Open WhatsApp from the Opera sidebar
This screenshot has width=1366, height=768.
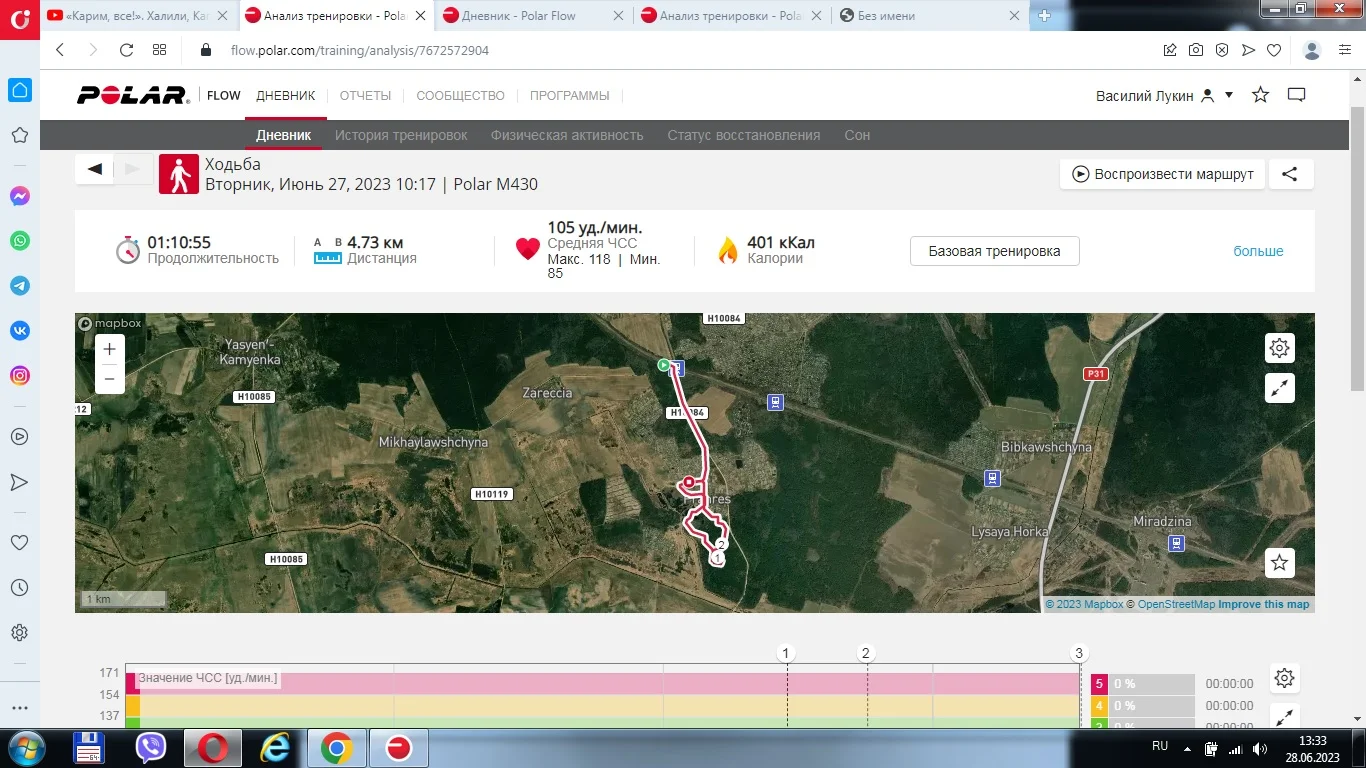(20, 241)
